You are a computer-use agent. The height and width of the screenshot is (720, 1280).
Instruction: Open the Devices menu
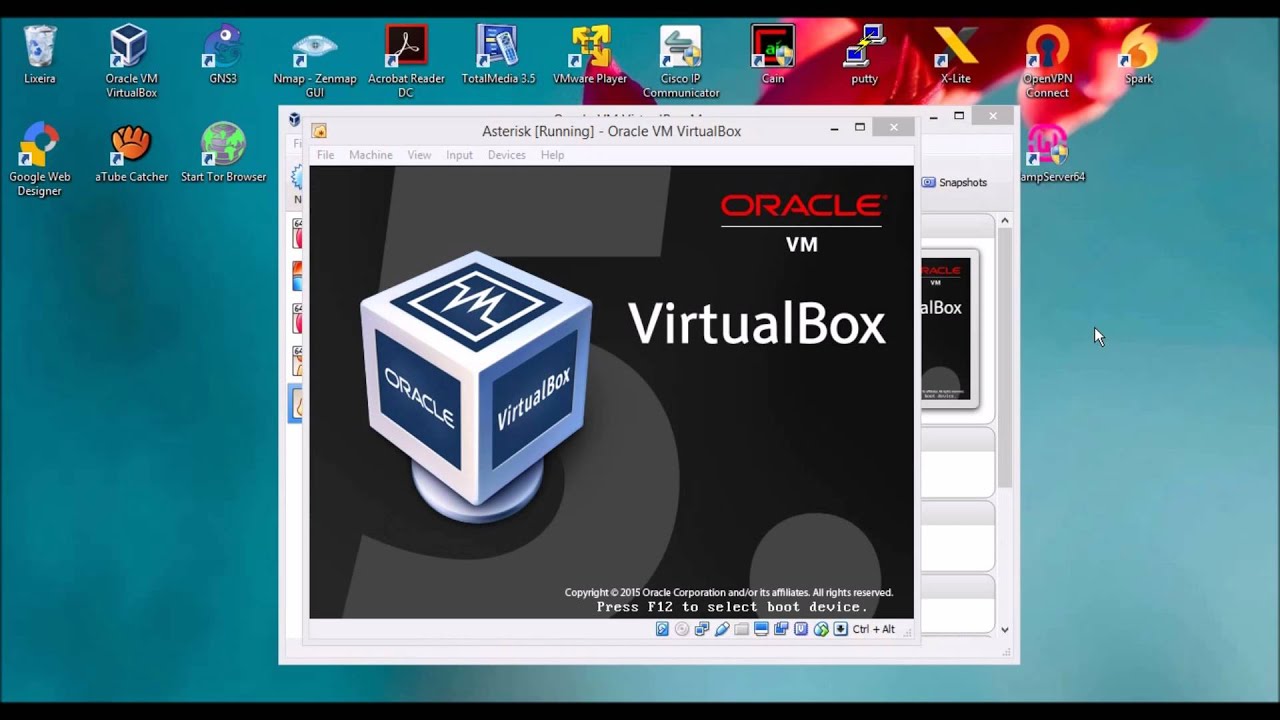[x=507, y=155]
